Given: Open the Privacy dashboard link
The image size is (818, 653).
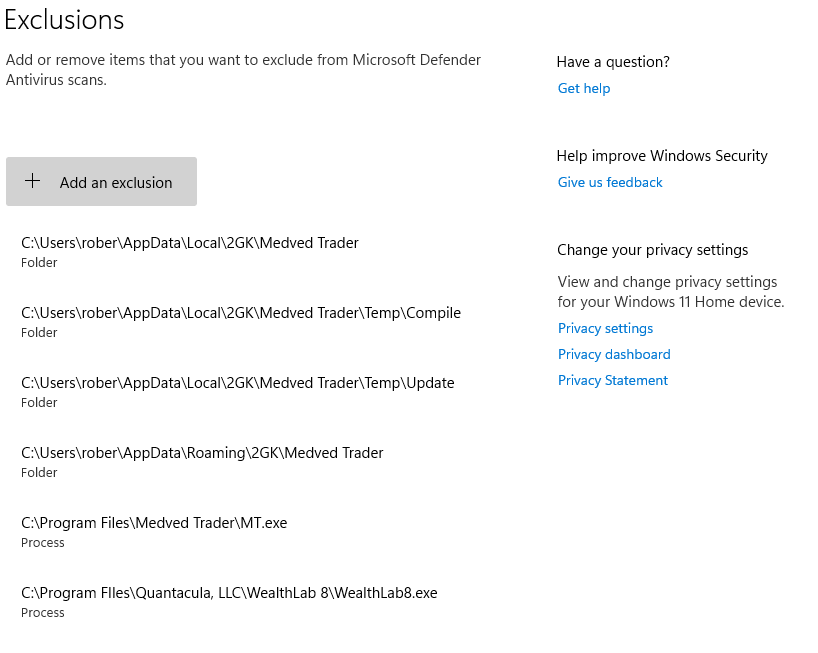Looking at the screenshot, I should 614,355.
